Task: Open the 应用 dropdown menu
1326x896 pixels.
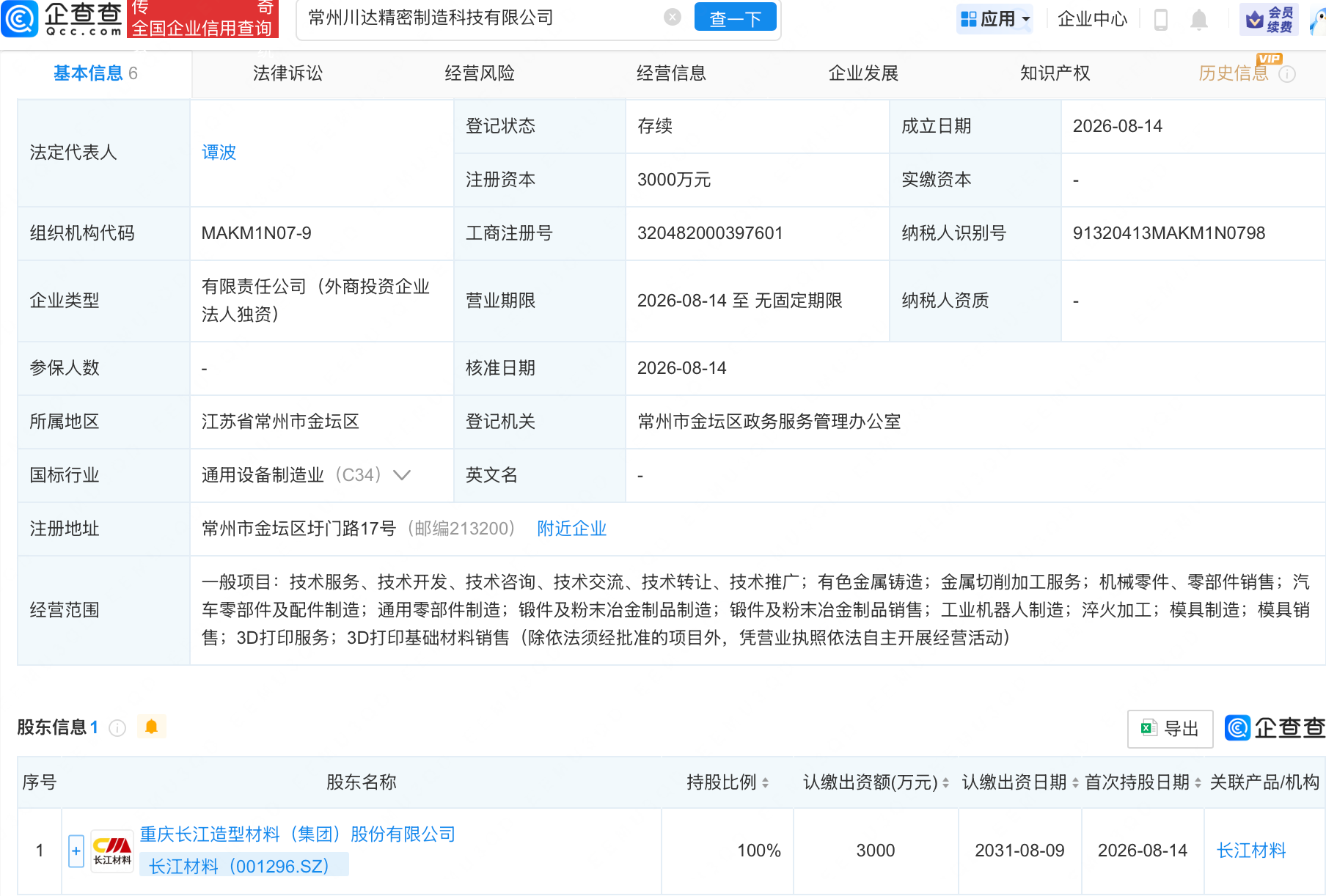Action: point(995,18)
